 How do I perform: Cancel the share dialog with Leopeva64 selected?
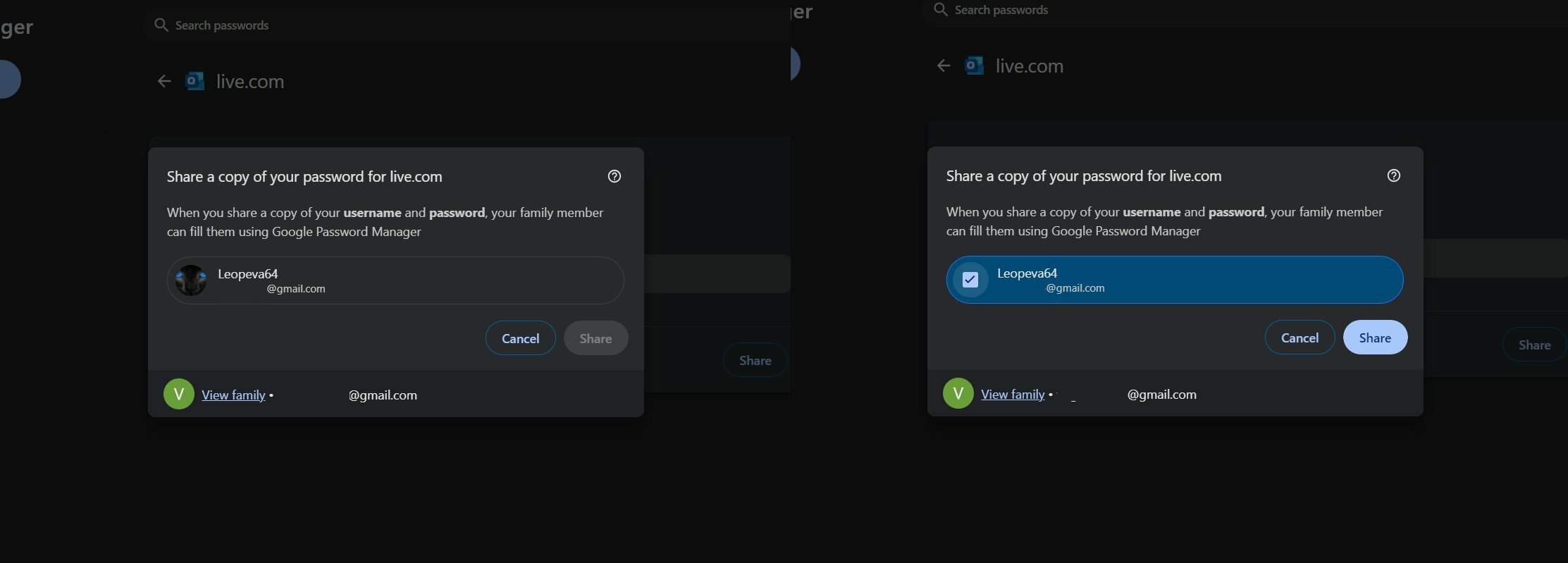[x=1300, y=338]
